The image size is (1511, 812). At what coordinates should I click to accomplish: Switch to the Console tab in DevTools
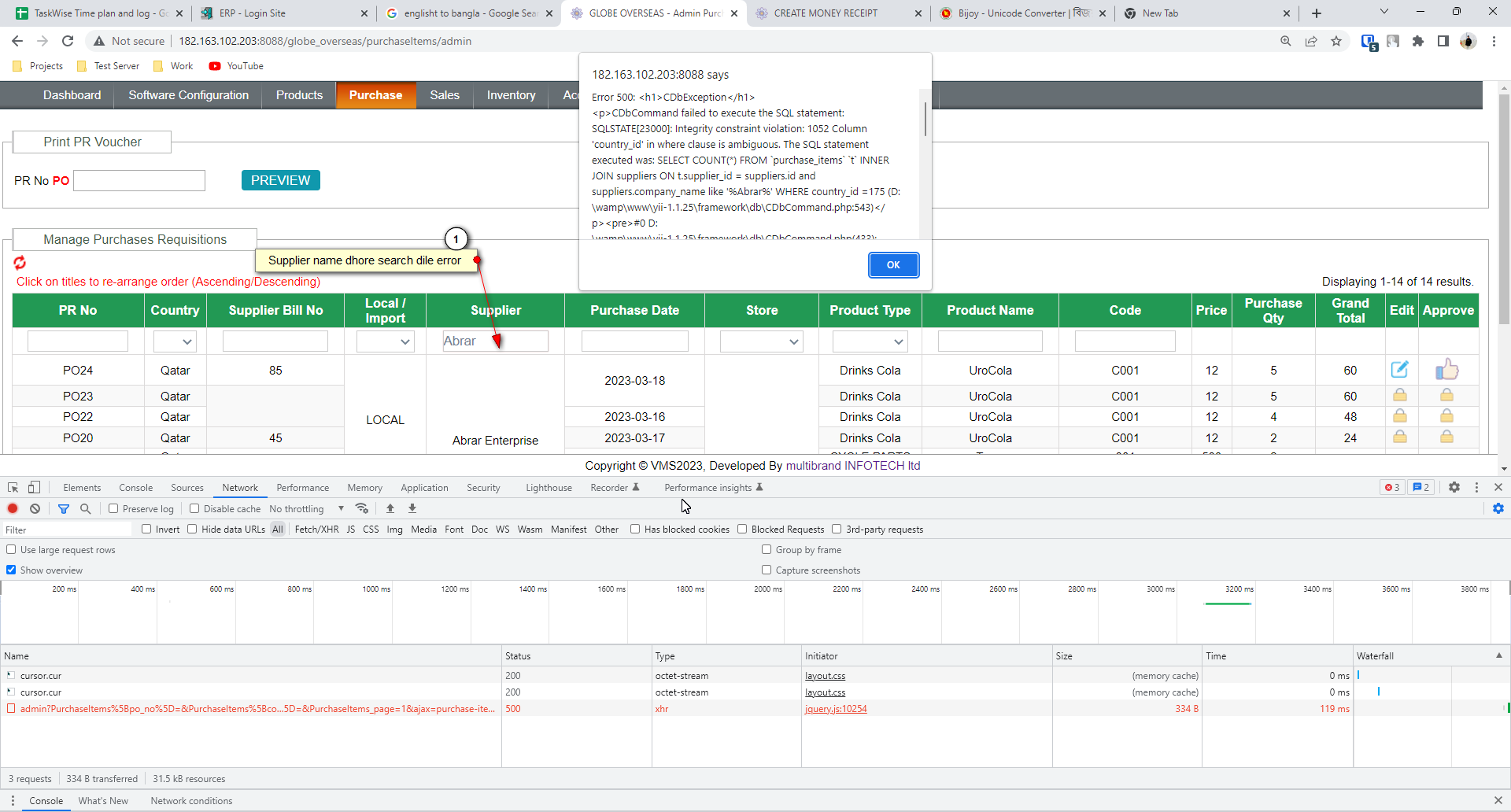(135, 487)
